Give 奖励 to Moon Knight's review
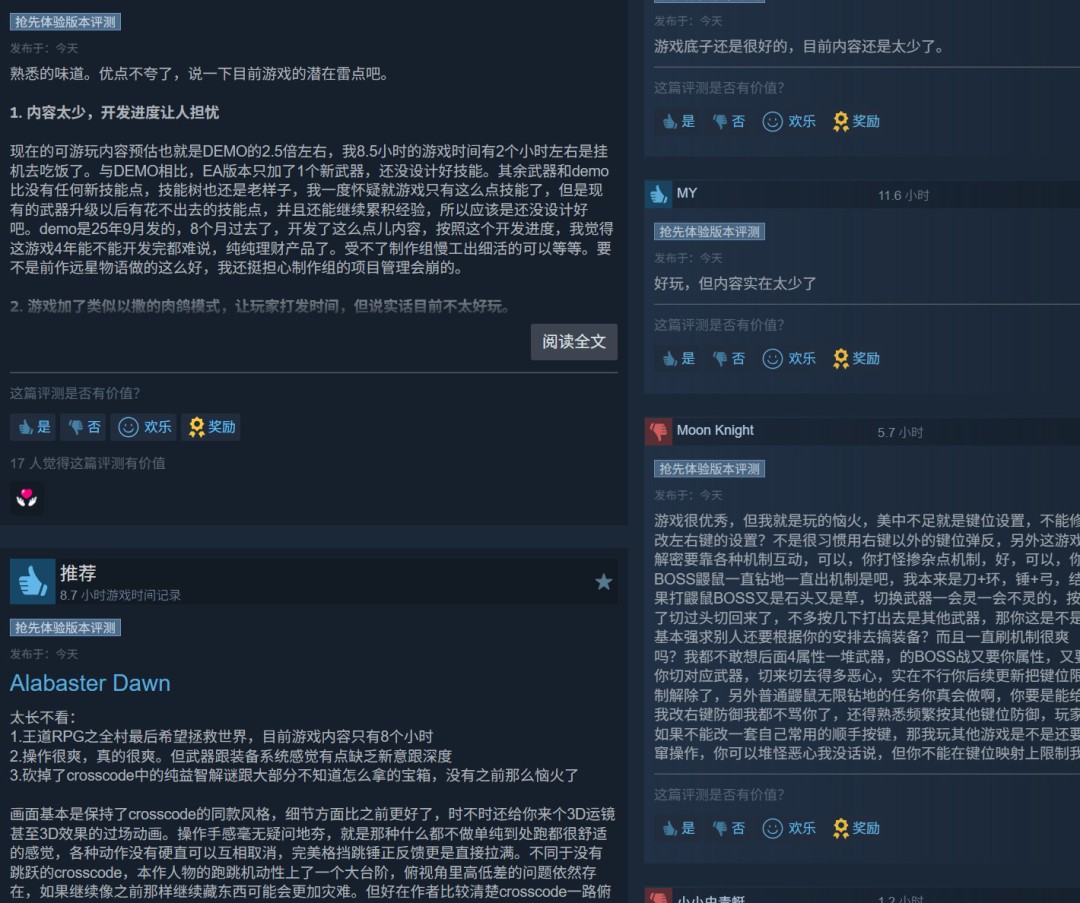Screen dimensions: 1080x903 point(855,828)
